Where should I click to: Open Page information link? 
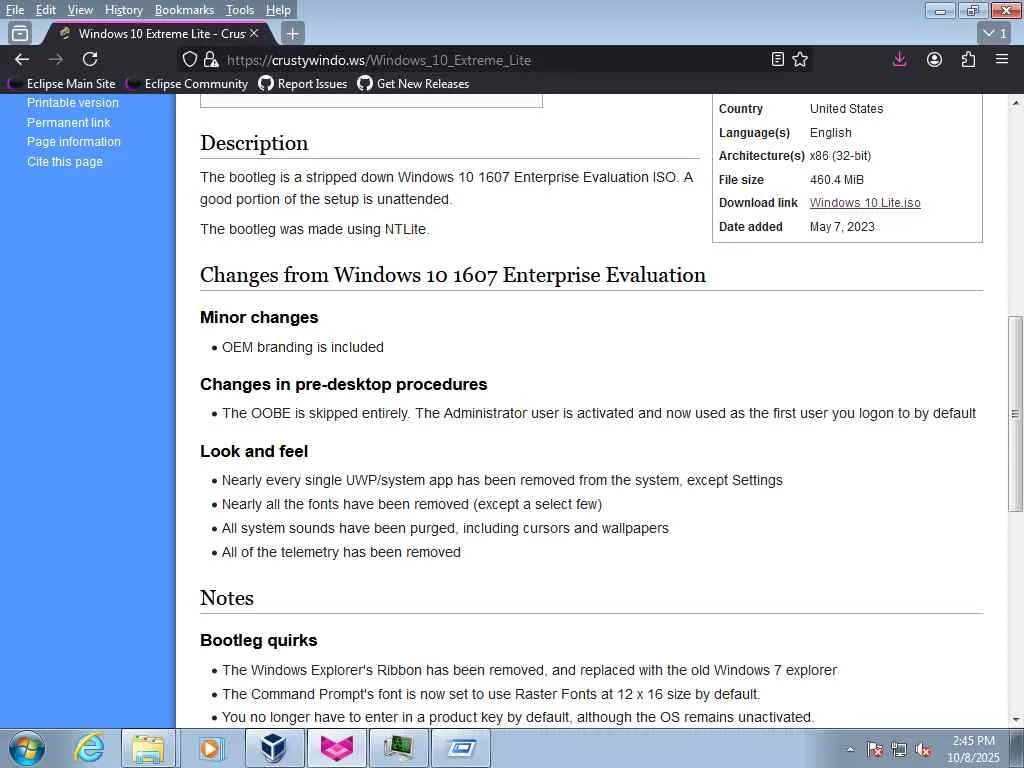coord(74,142)
